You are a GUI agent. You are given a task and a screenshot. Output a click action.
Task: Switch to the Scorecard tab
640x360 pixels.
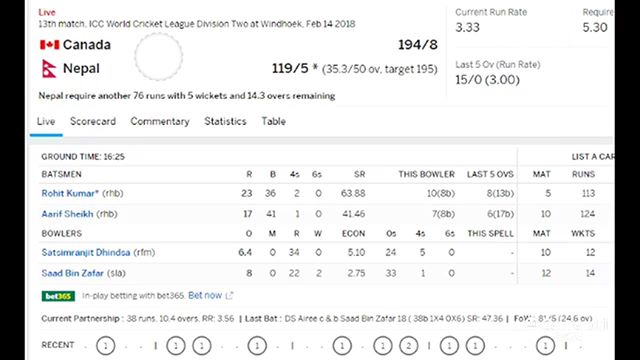(x=93, y=121)
